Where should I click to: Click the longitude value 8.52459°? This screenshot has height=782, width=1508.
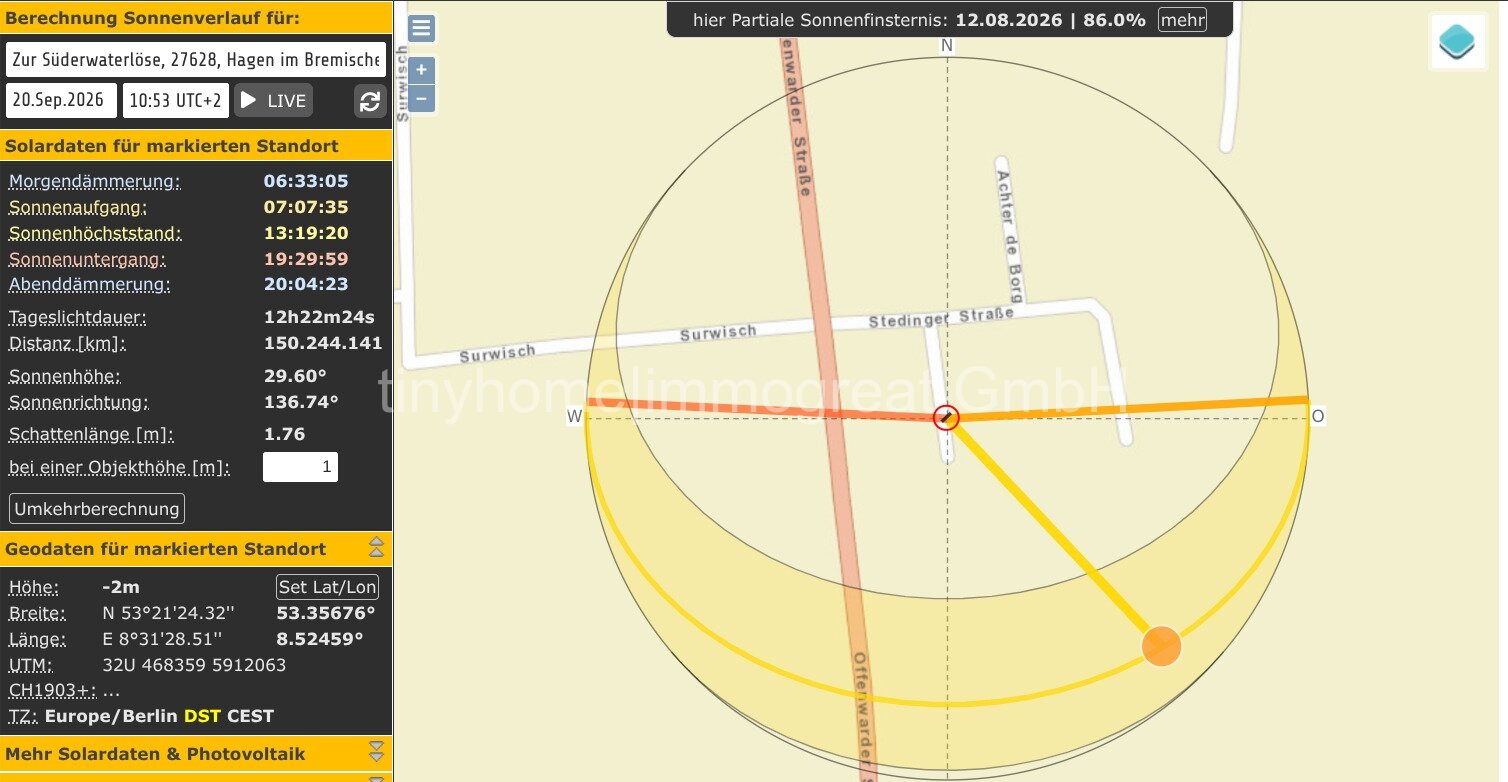[x=320, y=639]
